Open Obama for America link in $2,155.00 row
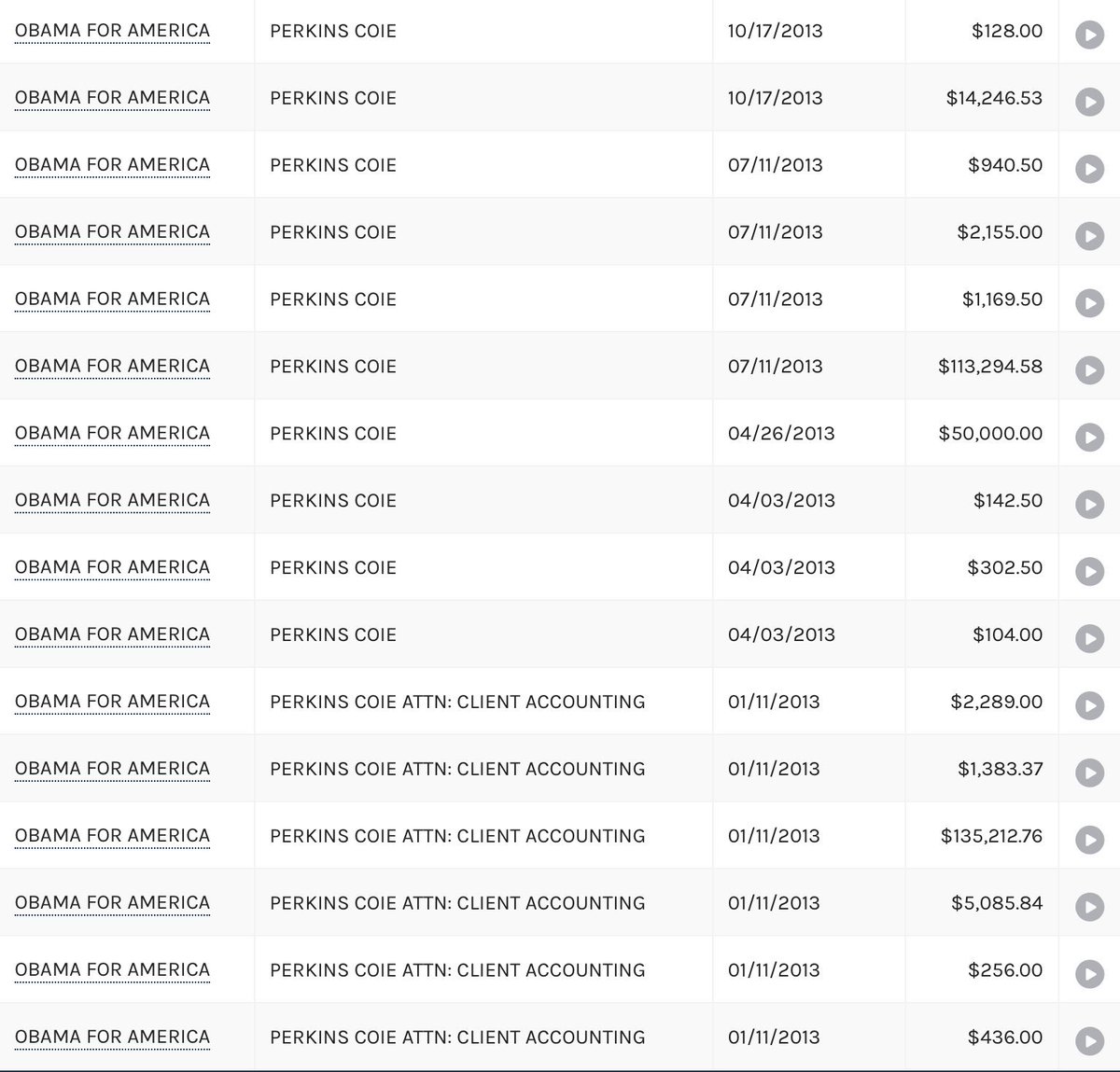 [112, 232]
